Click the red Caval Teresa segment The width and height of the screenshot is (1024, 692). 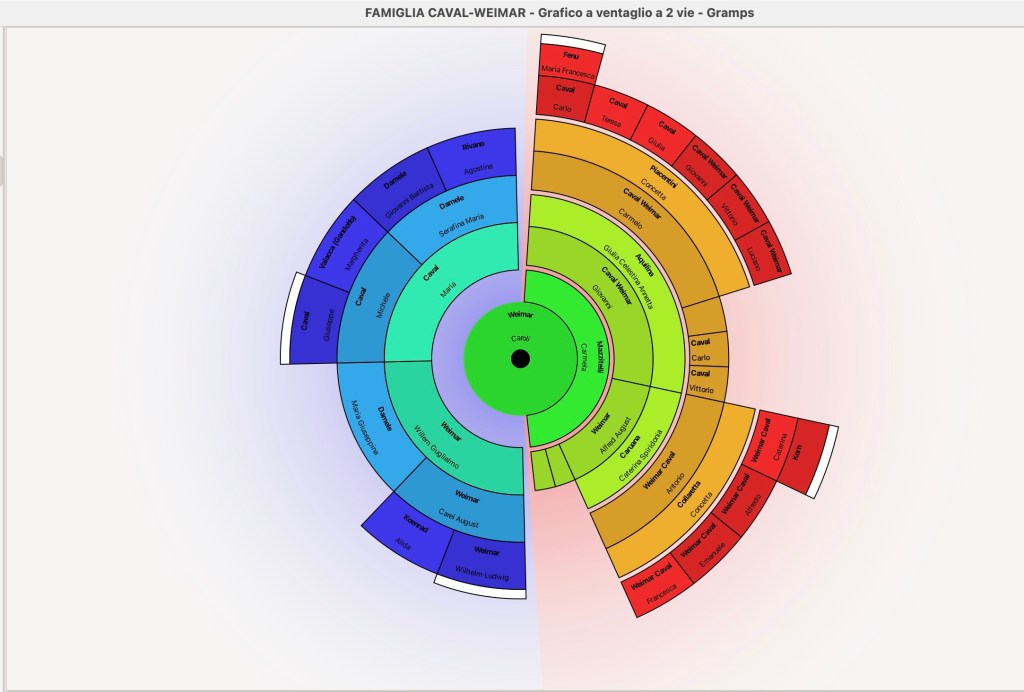tap(615, 112)
